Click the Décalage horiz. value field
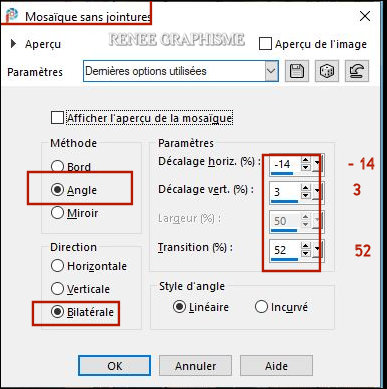This screenshot has width=387, height=389. point(285,165)
